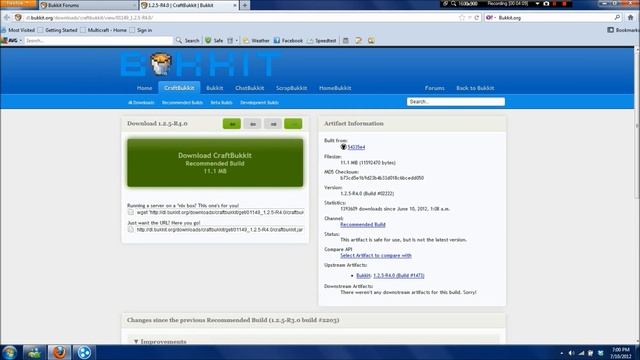Click Back to Bukkit navigation link
The image size is (640, 360).
pos(475,88)
